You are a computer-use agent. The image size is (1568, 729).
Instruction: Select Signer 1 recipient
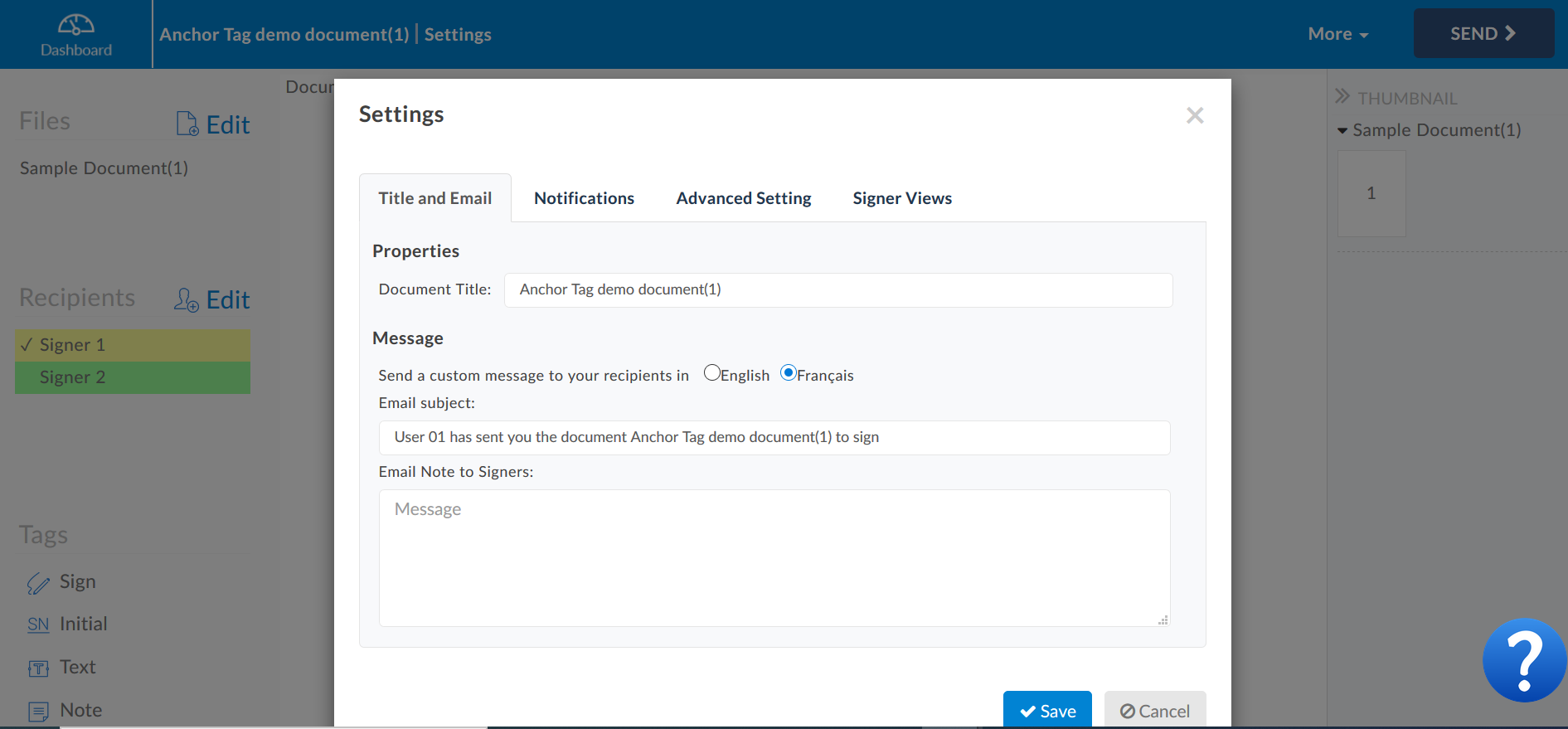[133, 345]
